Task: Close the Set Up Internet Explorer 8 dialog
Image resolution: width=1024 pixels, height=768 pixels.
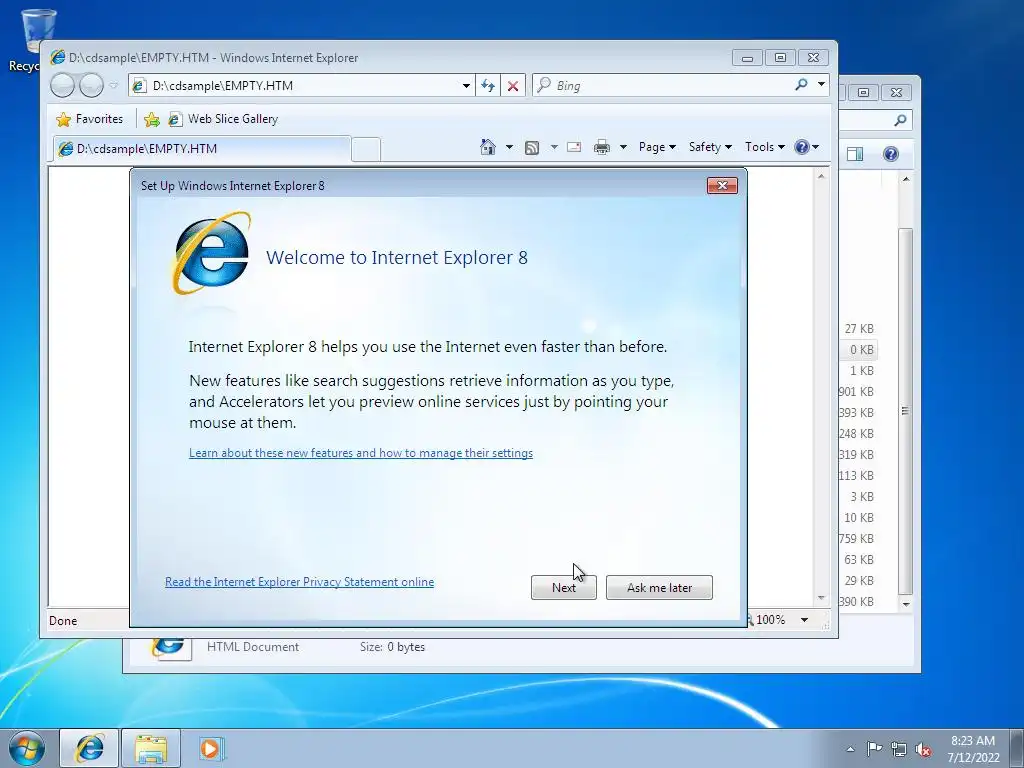Action: (722, 185)
